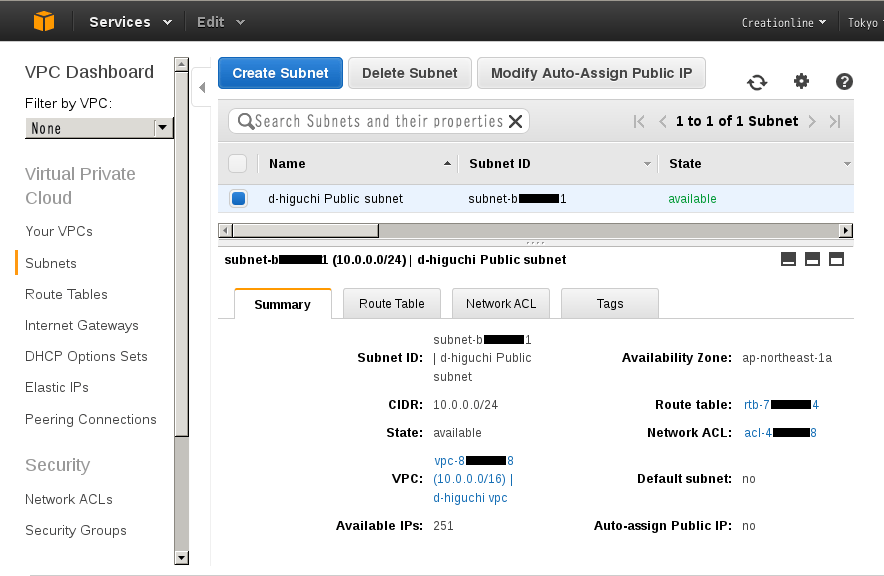
Task: Open Security Groups in sidebar
Action: coord(76,530)
